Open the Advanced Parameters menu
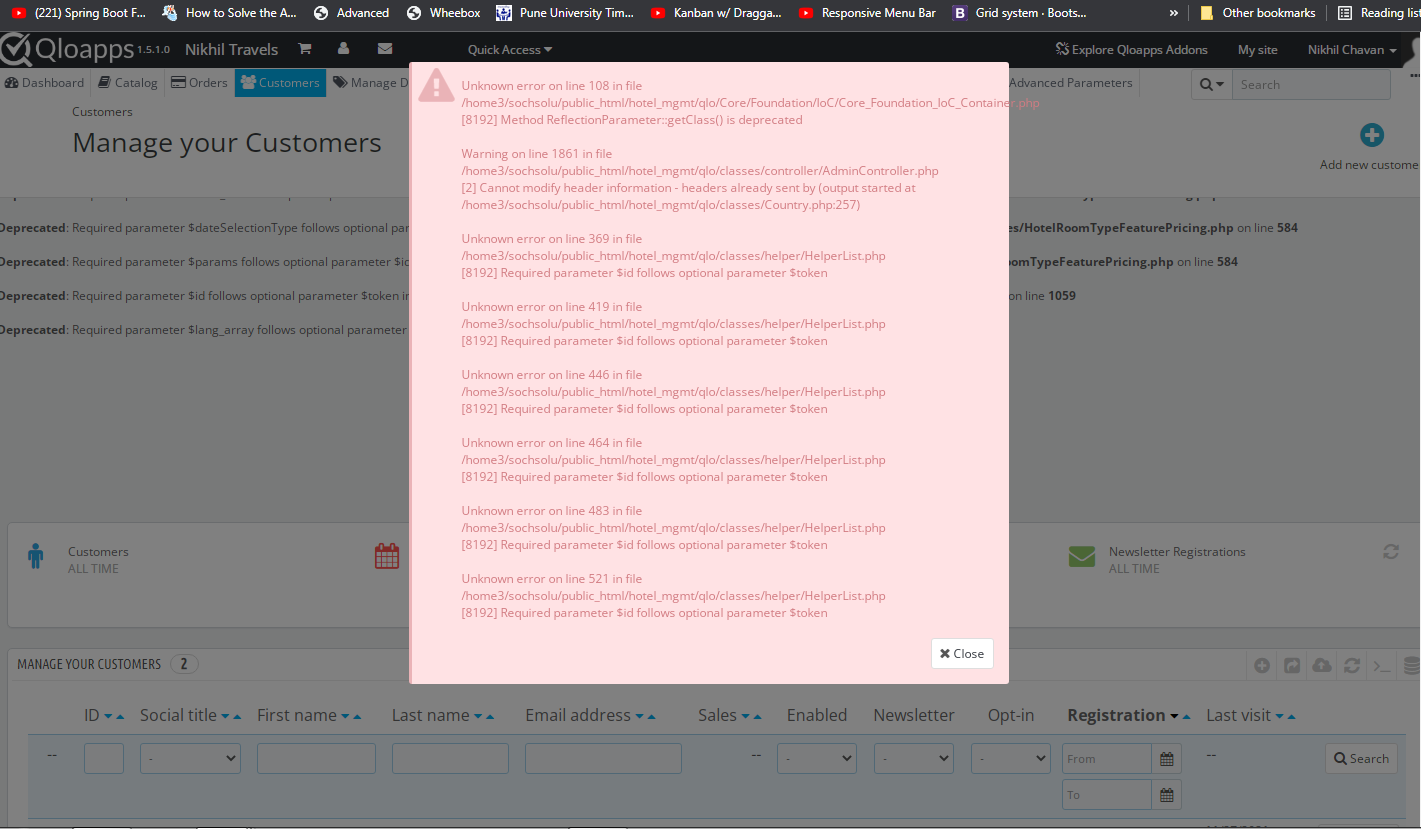 point(1070,83)
